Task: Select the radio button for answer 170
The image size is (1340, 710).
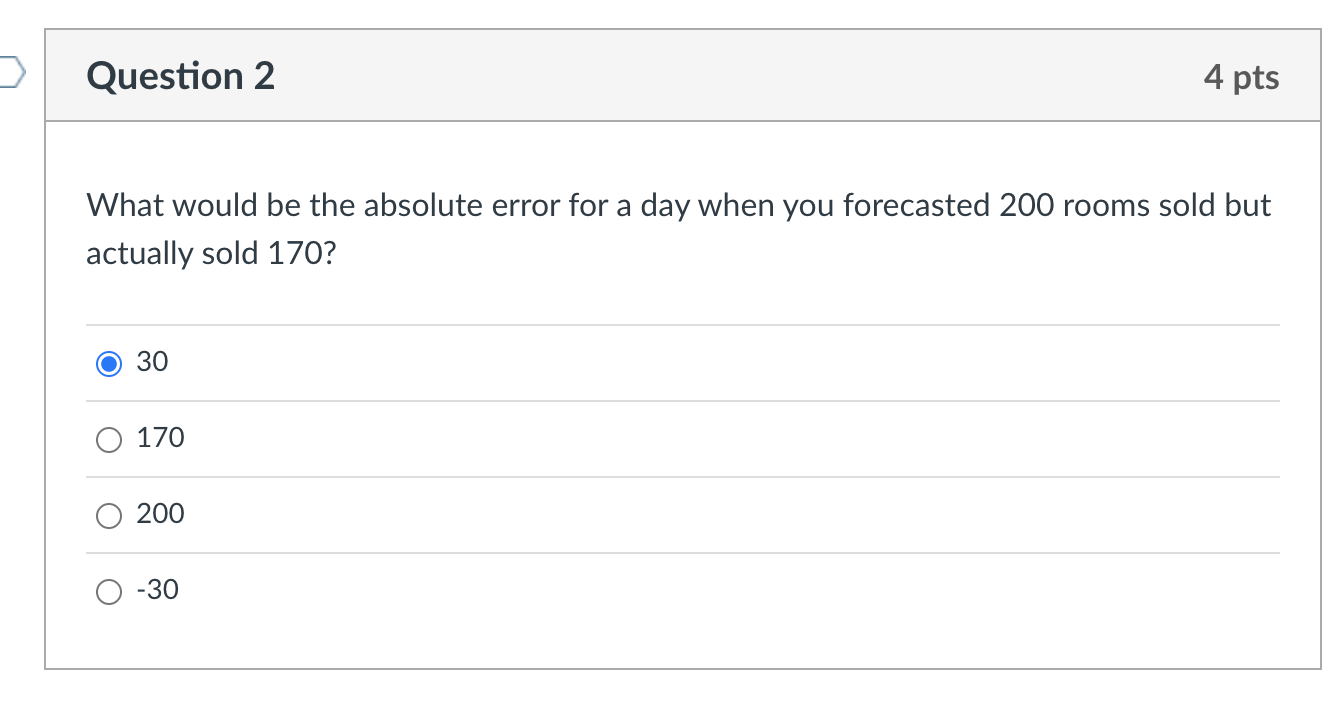Action: coord(108,438)
